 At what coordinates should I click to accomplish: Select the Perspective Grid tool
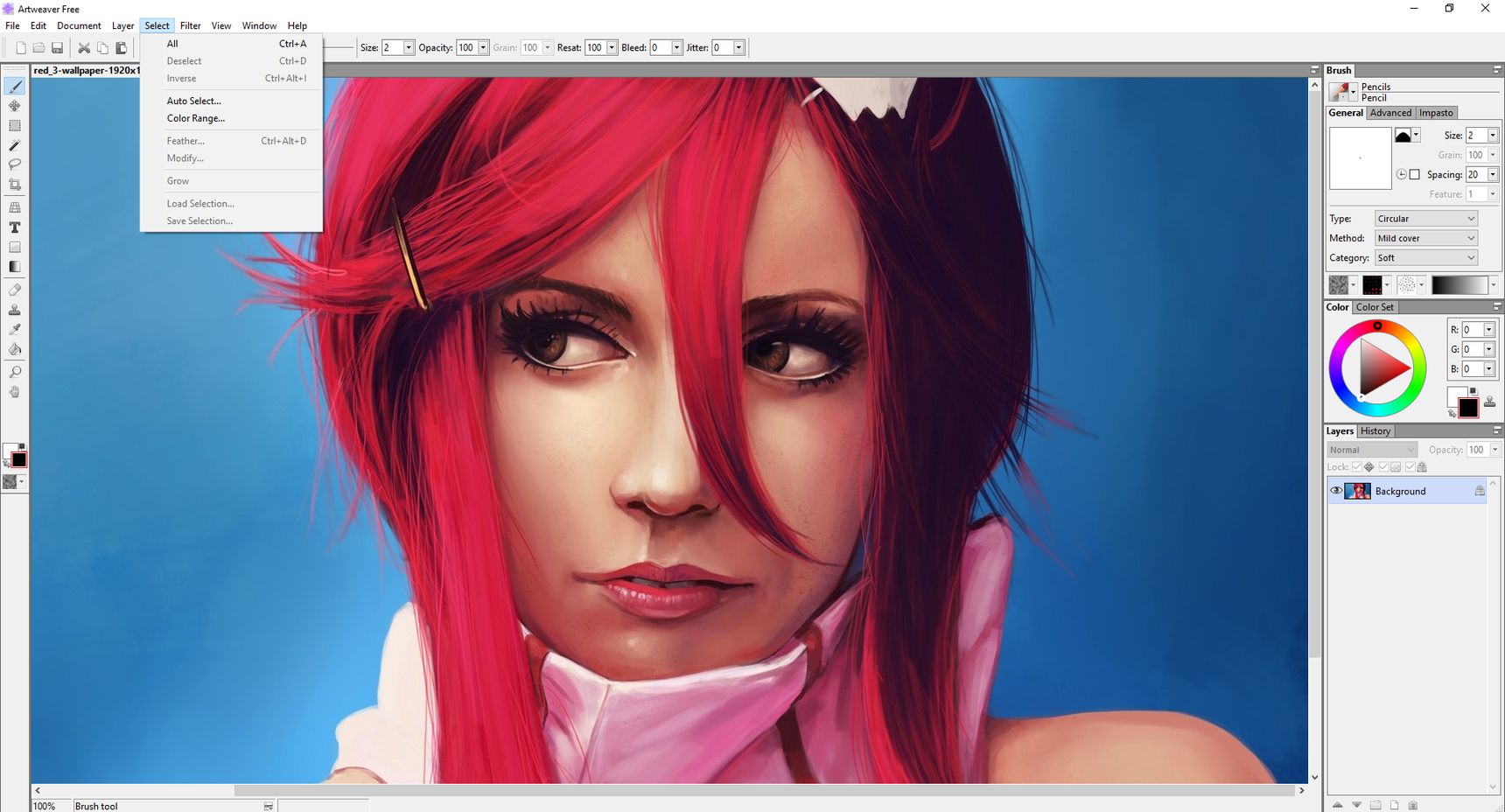[15, 207]
